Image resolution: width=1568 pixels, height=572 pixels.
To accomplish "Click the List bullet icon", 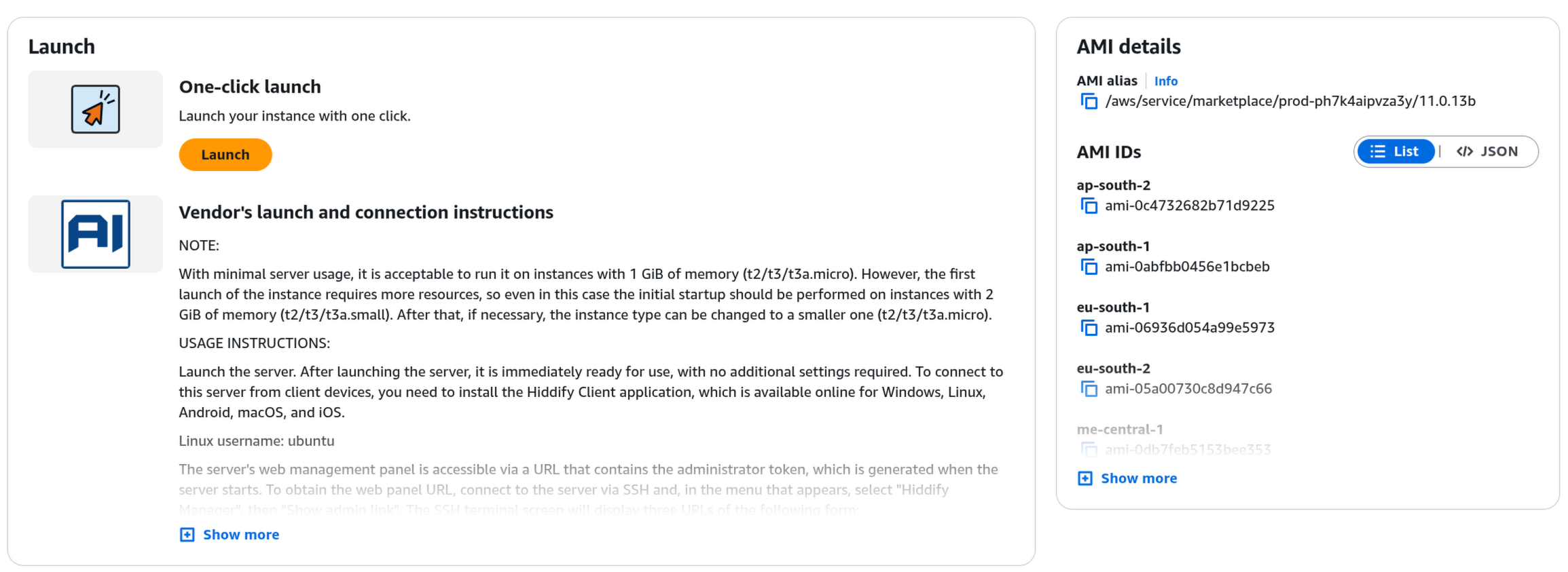I will 1378,151.
